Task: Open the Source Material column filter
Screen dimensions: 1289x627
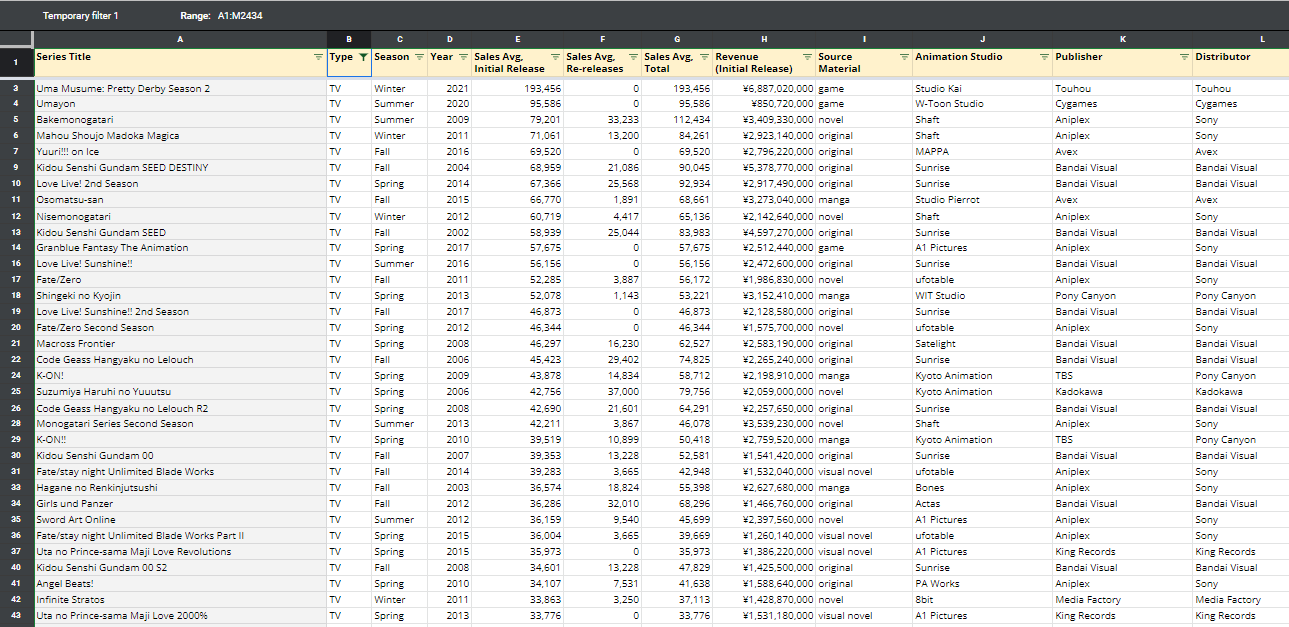Action: (904, 57)
